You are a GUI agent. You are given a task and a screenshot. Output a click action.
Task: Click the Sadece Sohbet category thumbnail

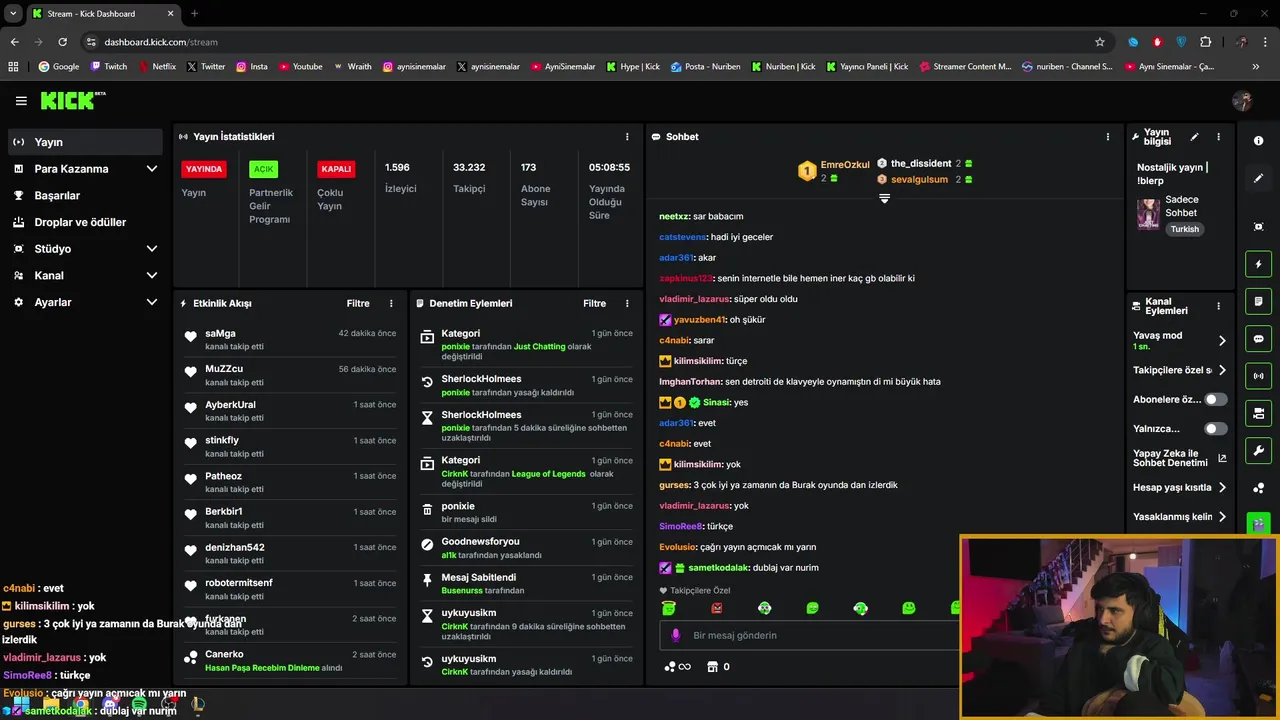(1148, 214)
